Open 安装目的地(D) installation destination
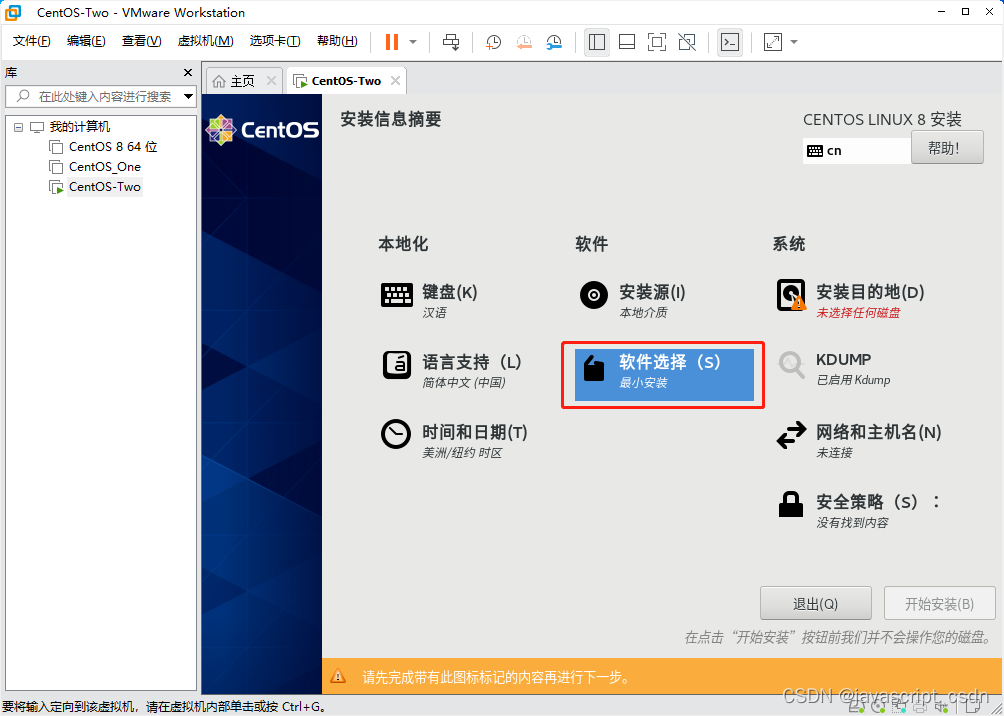 (850, 300)
